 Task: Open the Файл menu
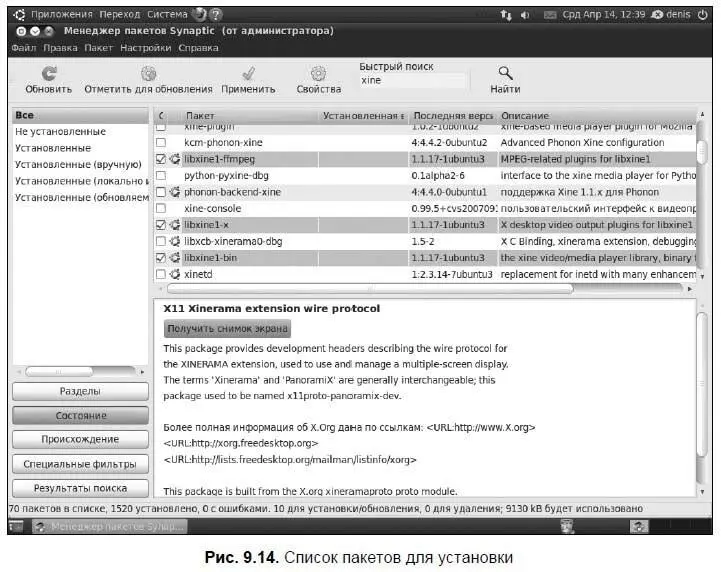24,48
